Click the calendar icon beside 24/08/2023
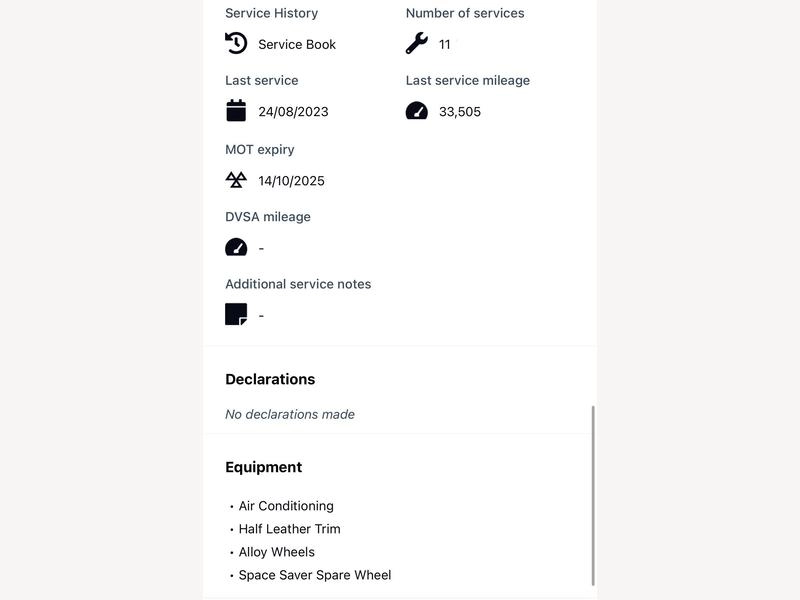The image size is (800, 600). click(x=236, y=111)
